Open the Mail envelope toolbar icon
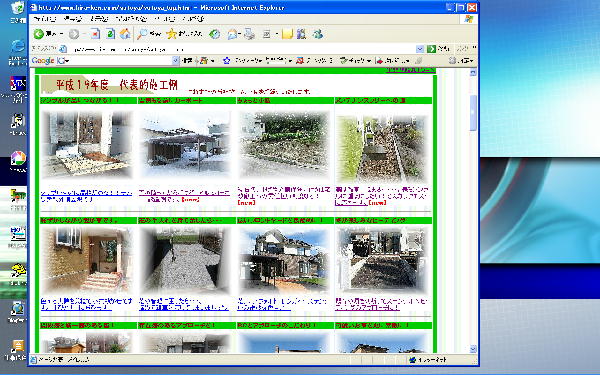This screenshot has width=600, height=375. [x=232, y=34]
